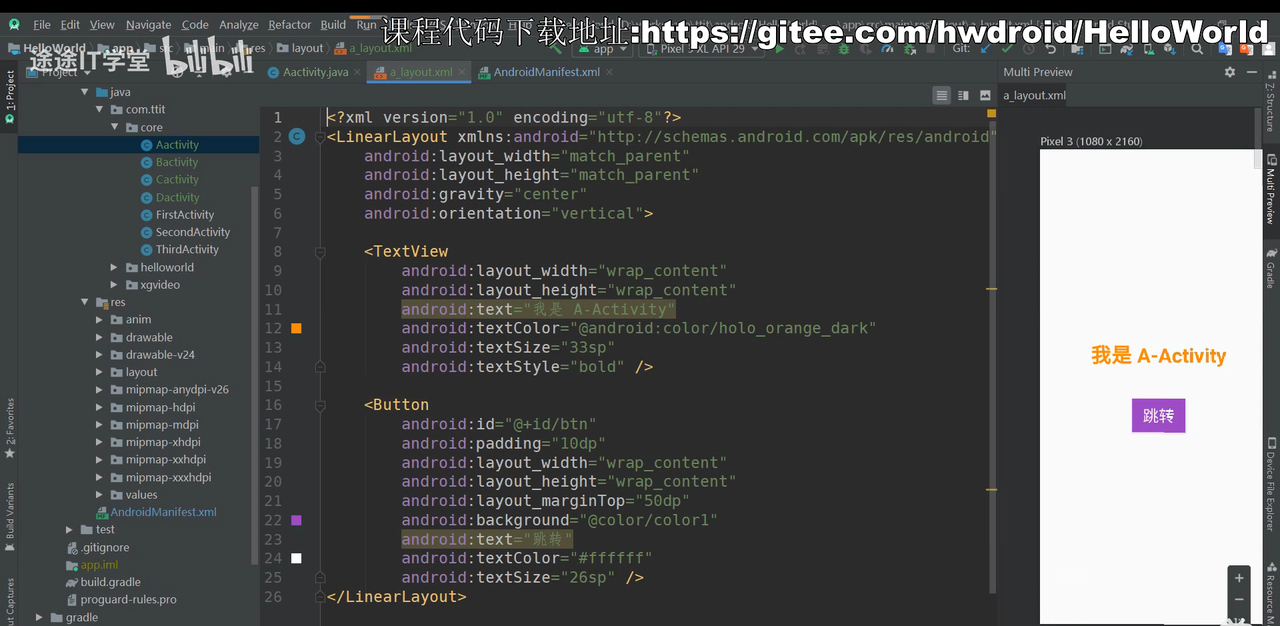Select FirstActivity in project tree
1280x626 pixels.
click(184, 214)
